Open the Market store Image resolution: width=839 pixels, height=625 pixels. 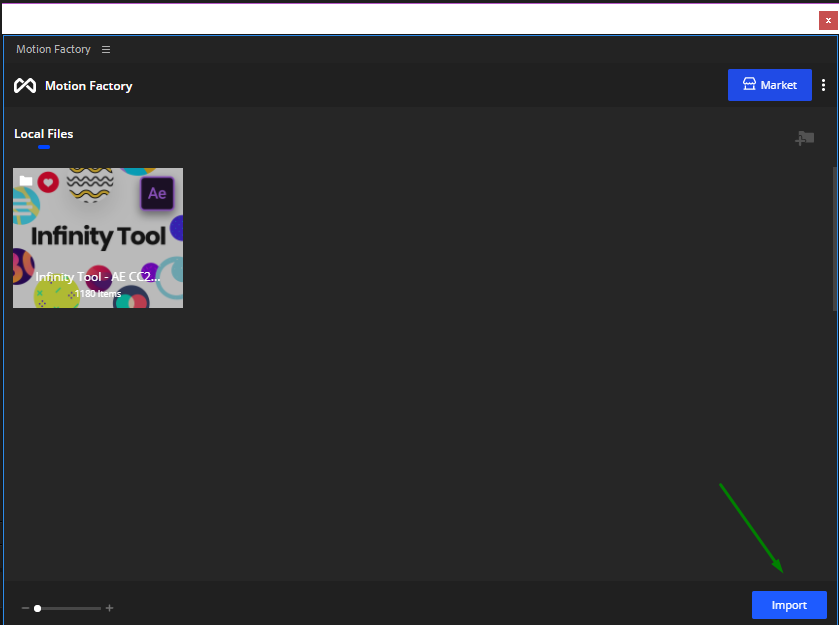coord(769,85)
